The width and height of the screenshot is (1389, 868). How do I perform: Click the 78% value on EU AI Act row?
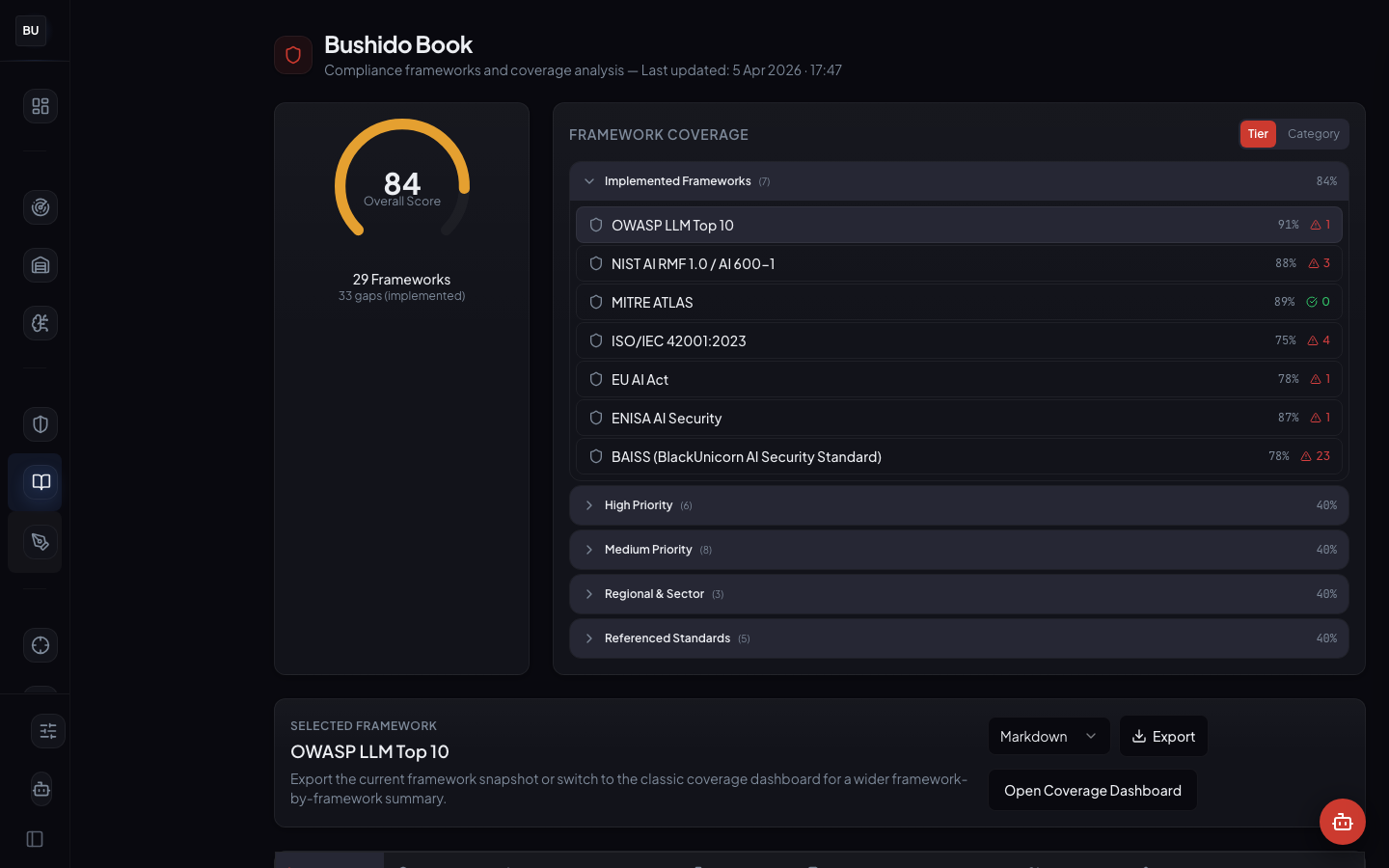[1289, 379]
